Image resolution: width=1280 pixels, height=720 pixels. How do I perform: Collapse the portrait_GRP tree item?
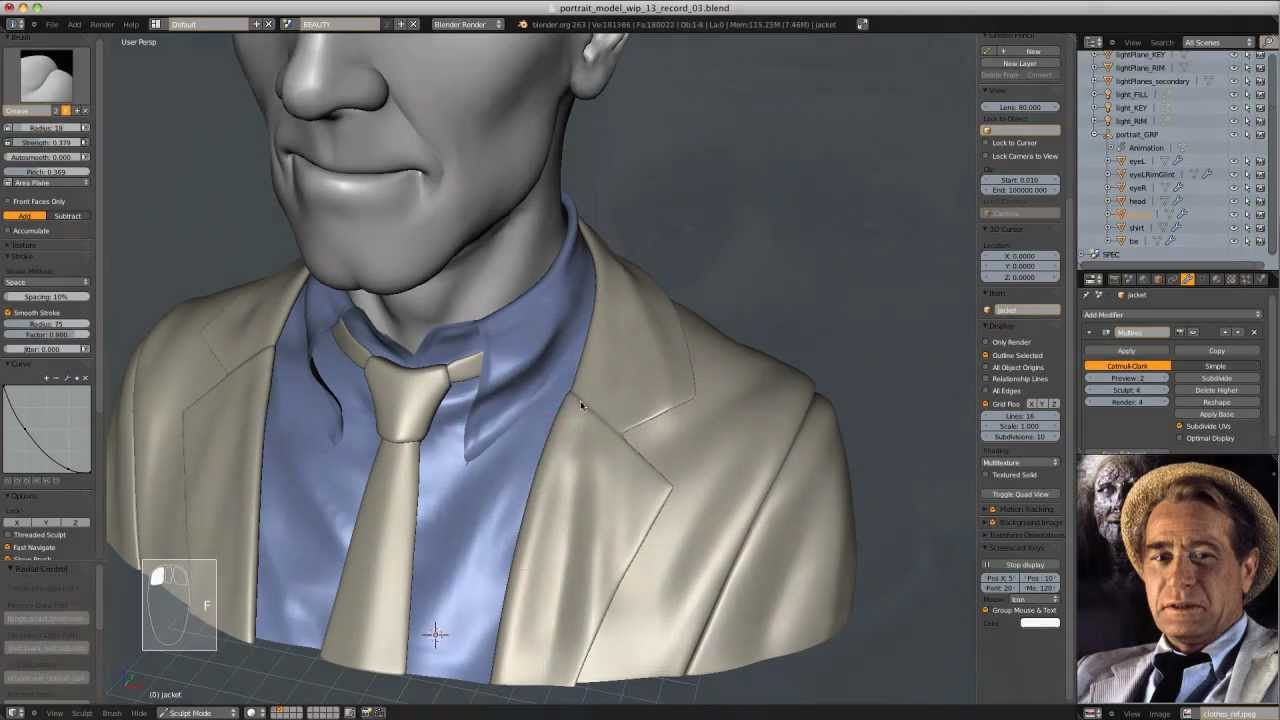[x=1095, y=135]
